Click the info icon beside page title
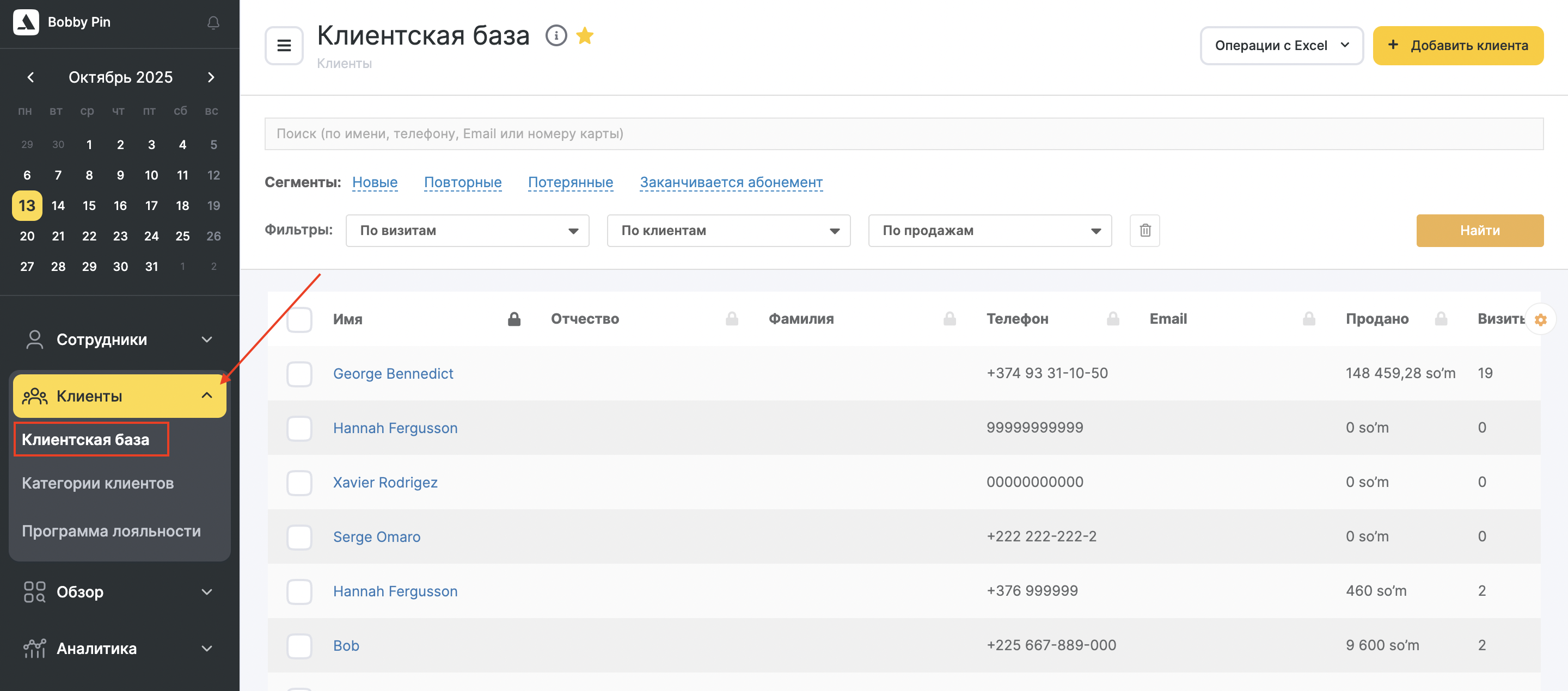This screenshot has height=691, width=1568. [x=556, y=36]
